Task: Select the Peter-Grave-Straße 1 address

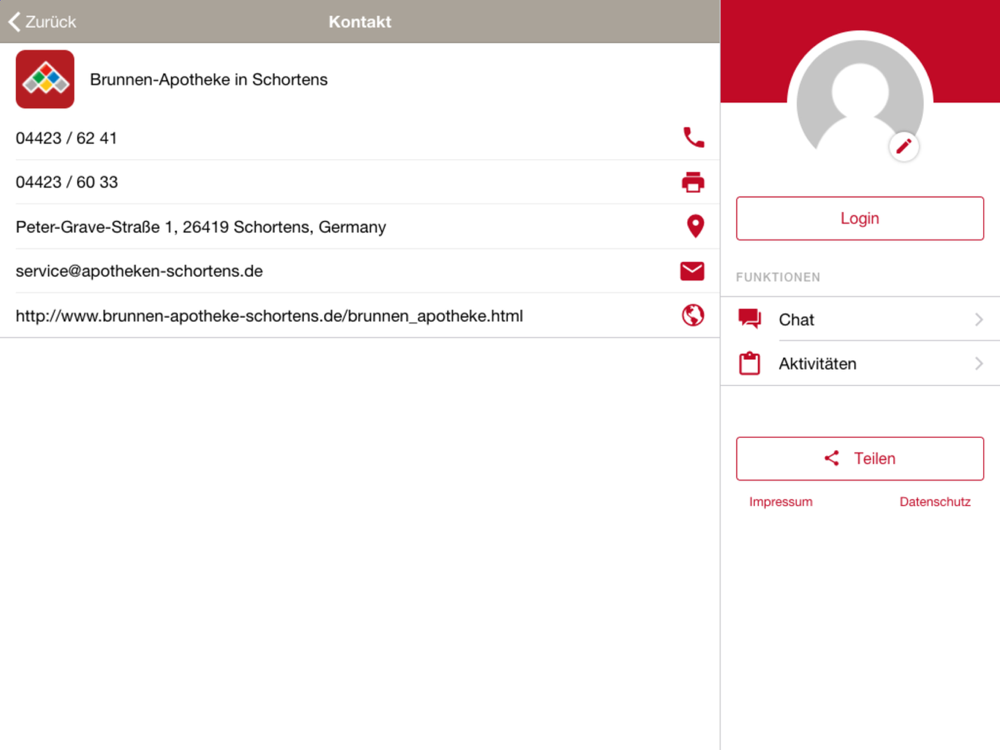Action: [201, 227]
